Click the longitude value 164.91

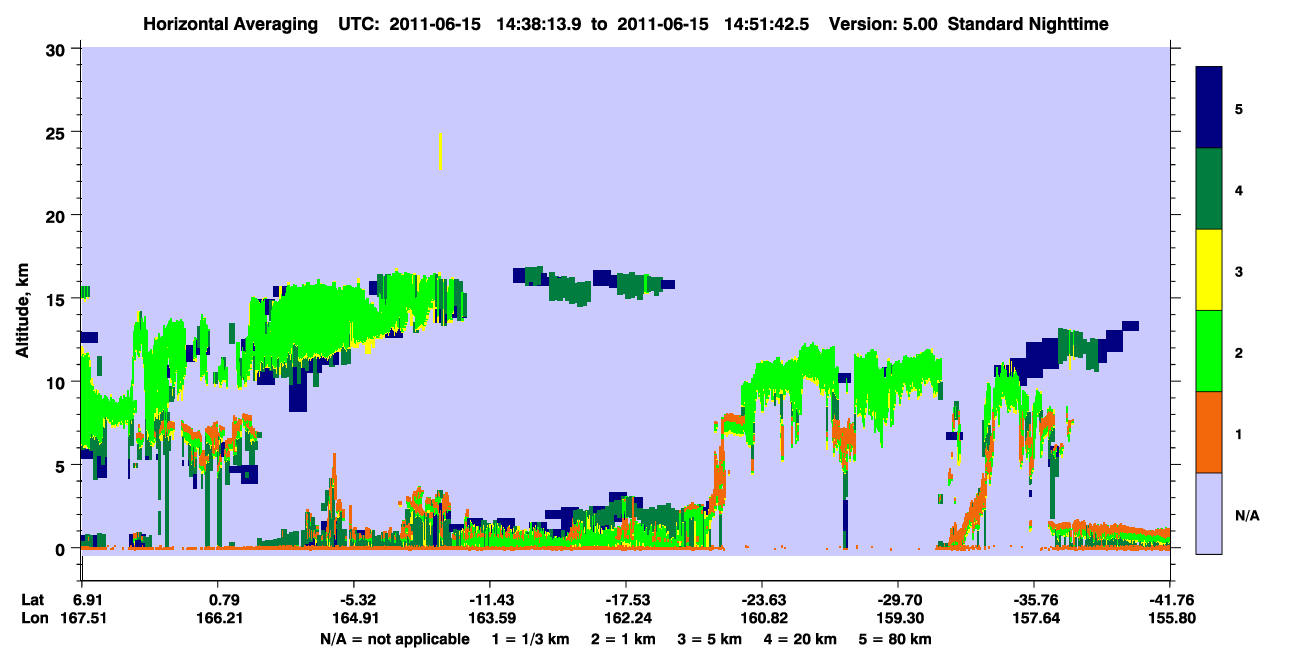point(358,619)
